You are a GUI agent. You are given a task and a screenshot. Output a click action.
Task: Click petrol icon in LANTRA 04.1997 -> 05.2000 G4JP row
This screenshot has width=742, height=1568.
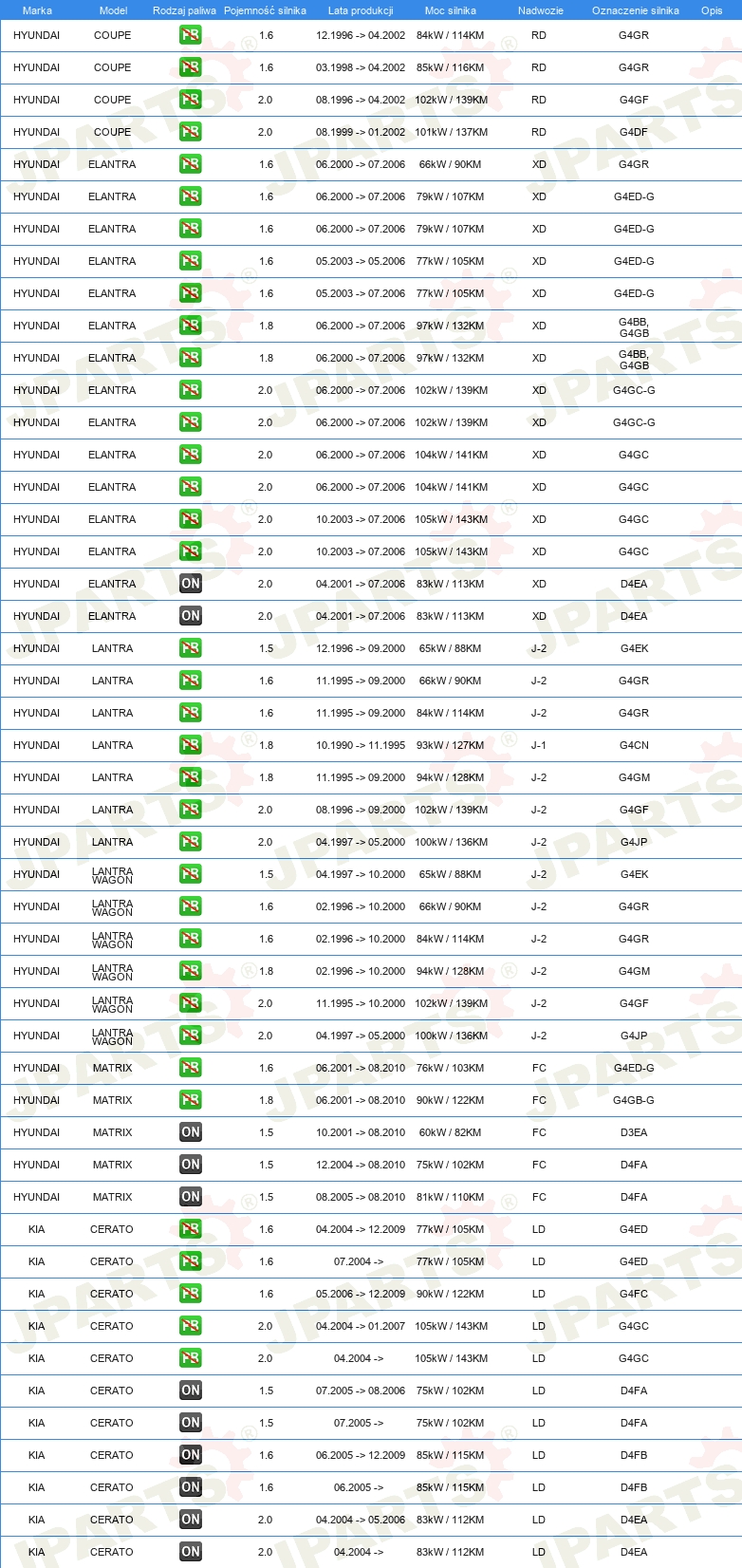pyautogui.click(x=191, y=842)
